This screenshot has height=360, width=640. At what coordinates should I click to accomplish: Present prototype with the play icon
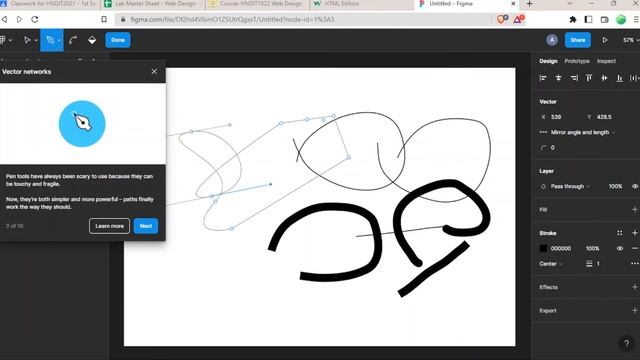click(x=605, y=40)
